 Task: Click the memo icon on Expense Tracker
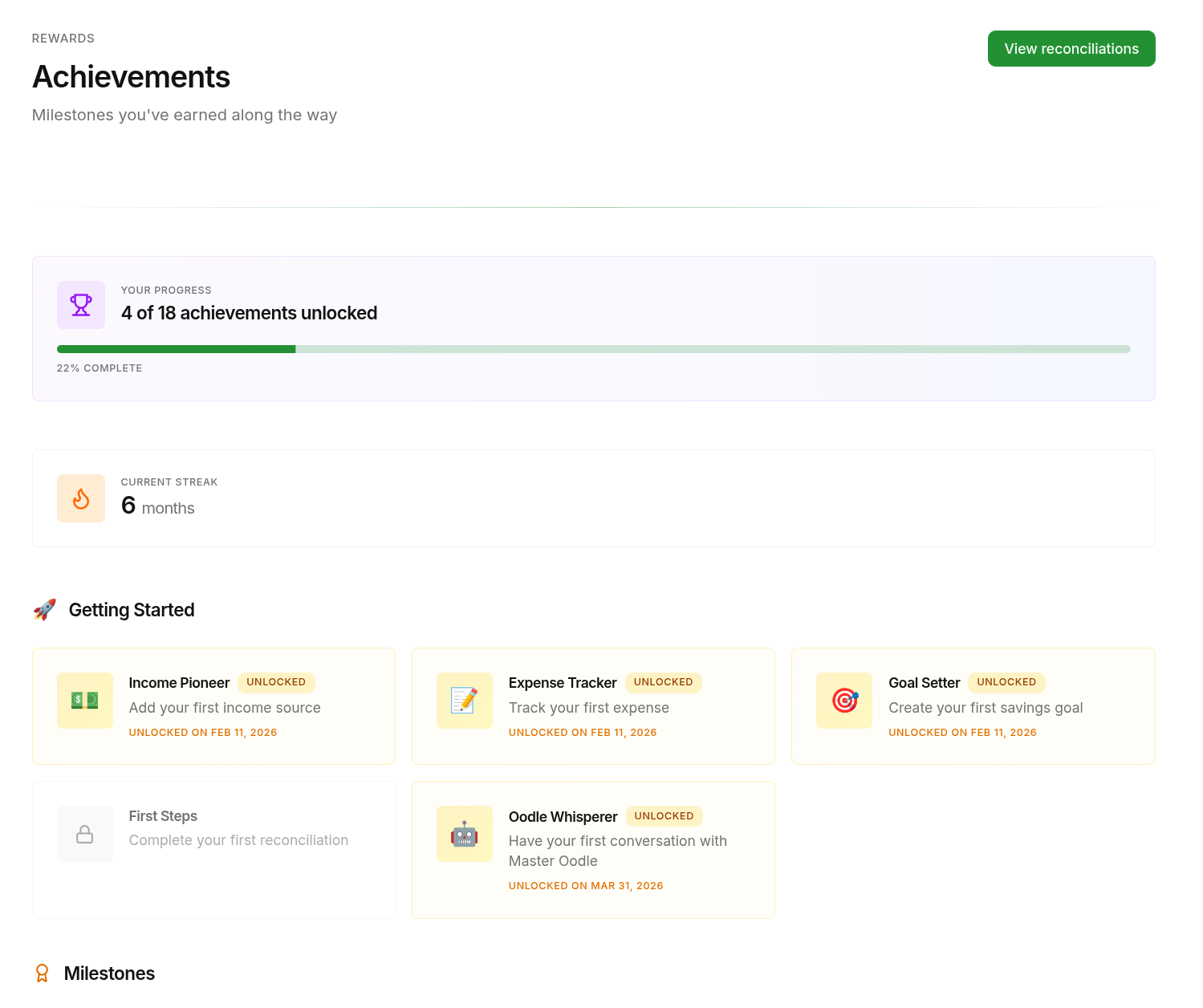click(465, 701)
